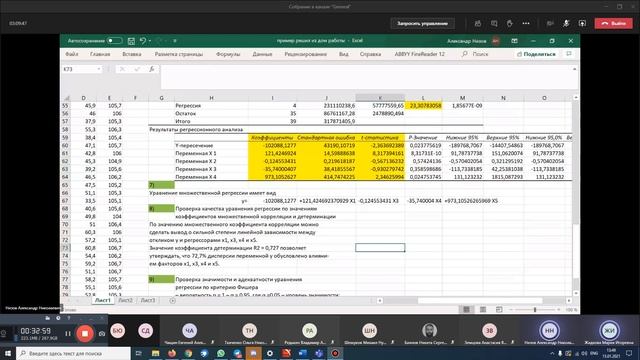Click the БЮ participant avatar
The height and width of the screenshot is (360, 640).
pos(118,331)
